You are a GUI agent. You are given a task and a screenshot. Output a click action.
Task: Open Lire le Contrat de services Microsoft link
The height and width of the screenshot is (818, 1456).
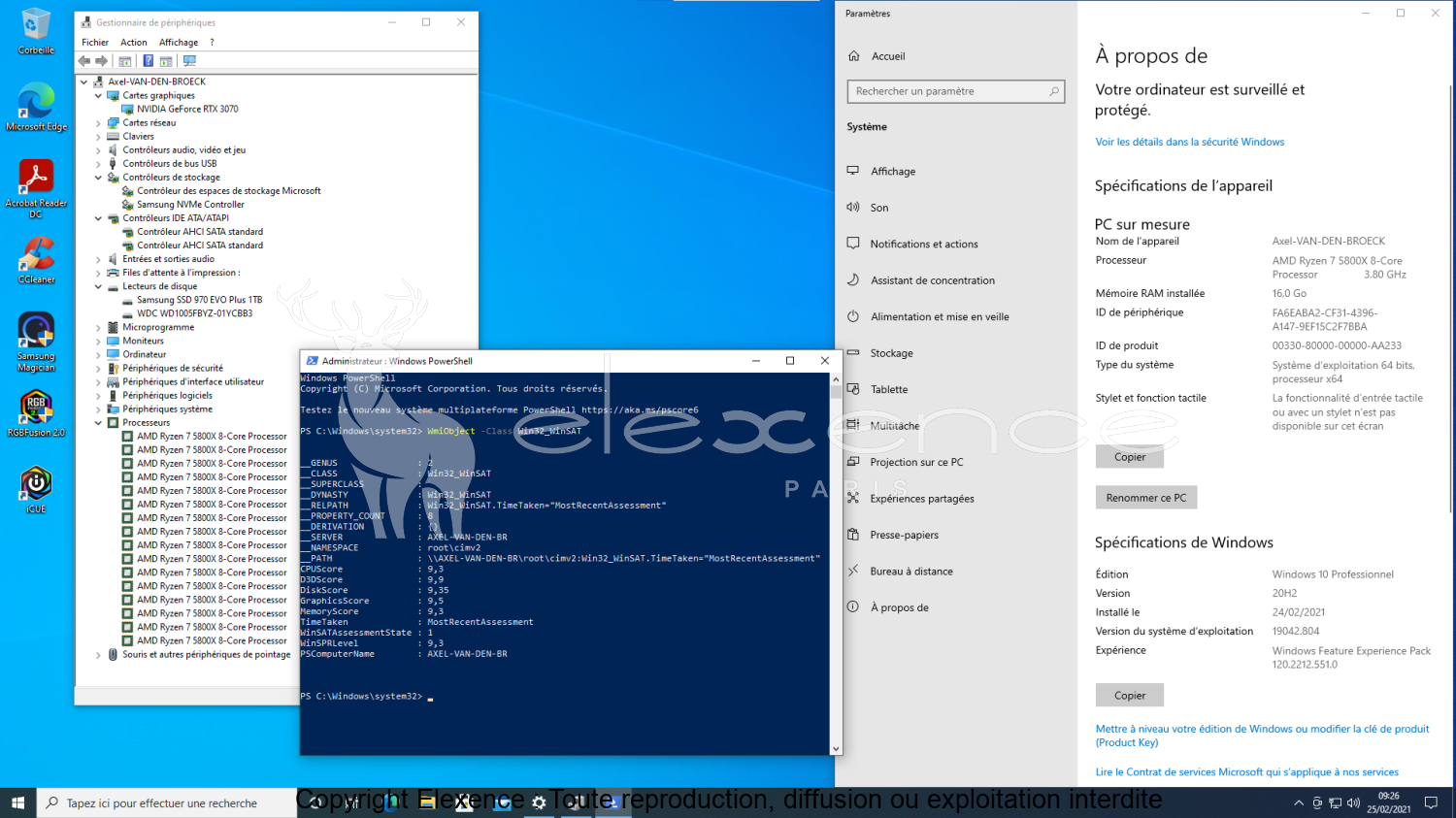(x=1246, y=772)
